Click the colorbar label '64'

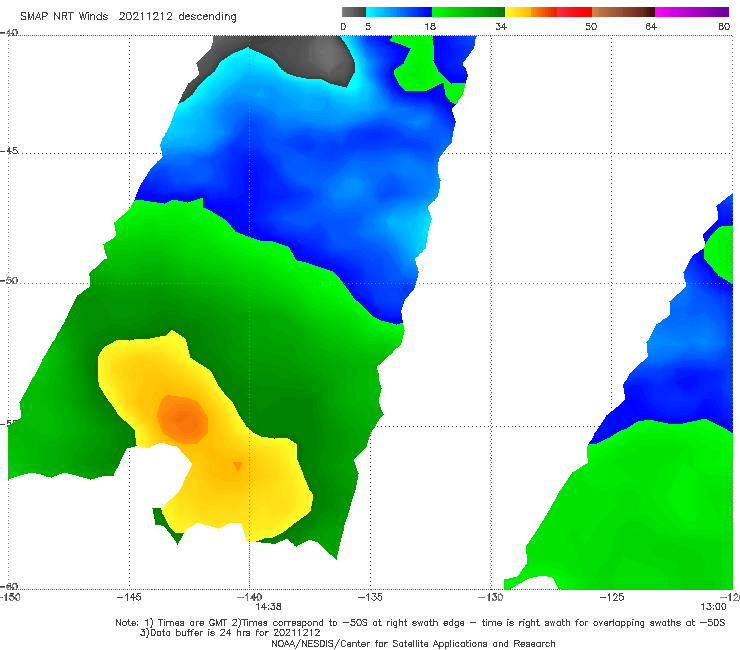click(x=651, y=27)
